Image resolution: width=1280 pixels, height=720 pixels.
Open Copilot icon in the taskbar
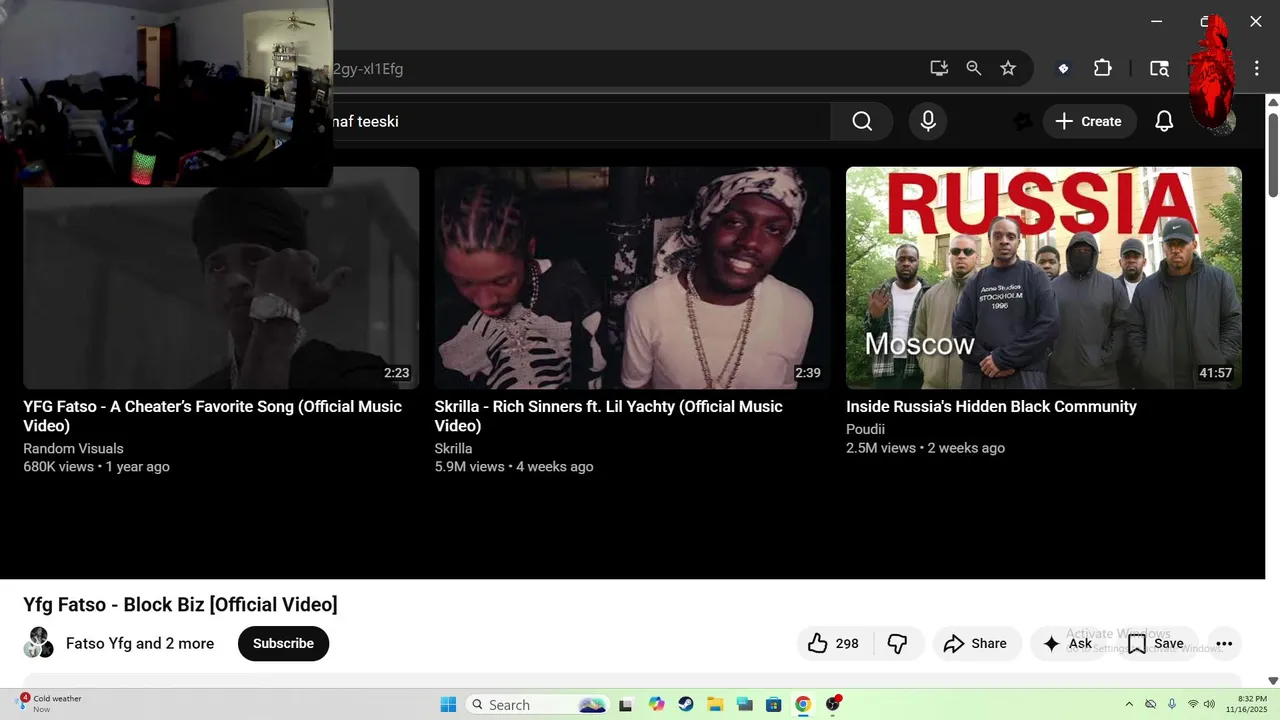656,704
